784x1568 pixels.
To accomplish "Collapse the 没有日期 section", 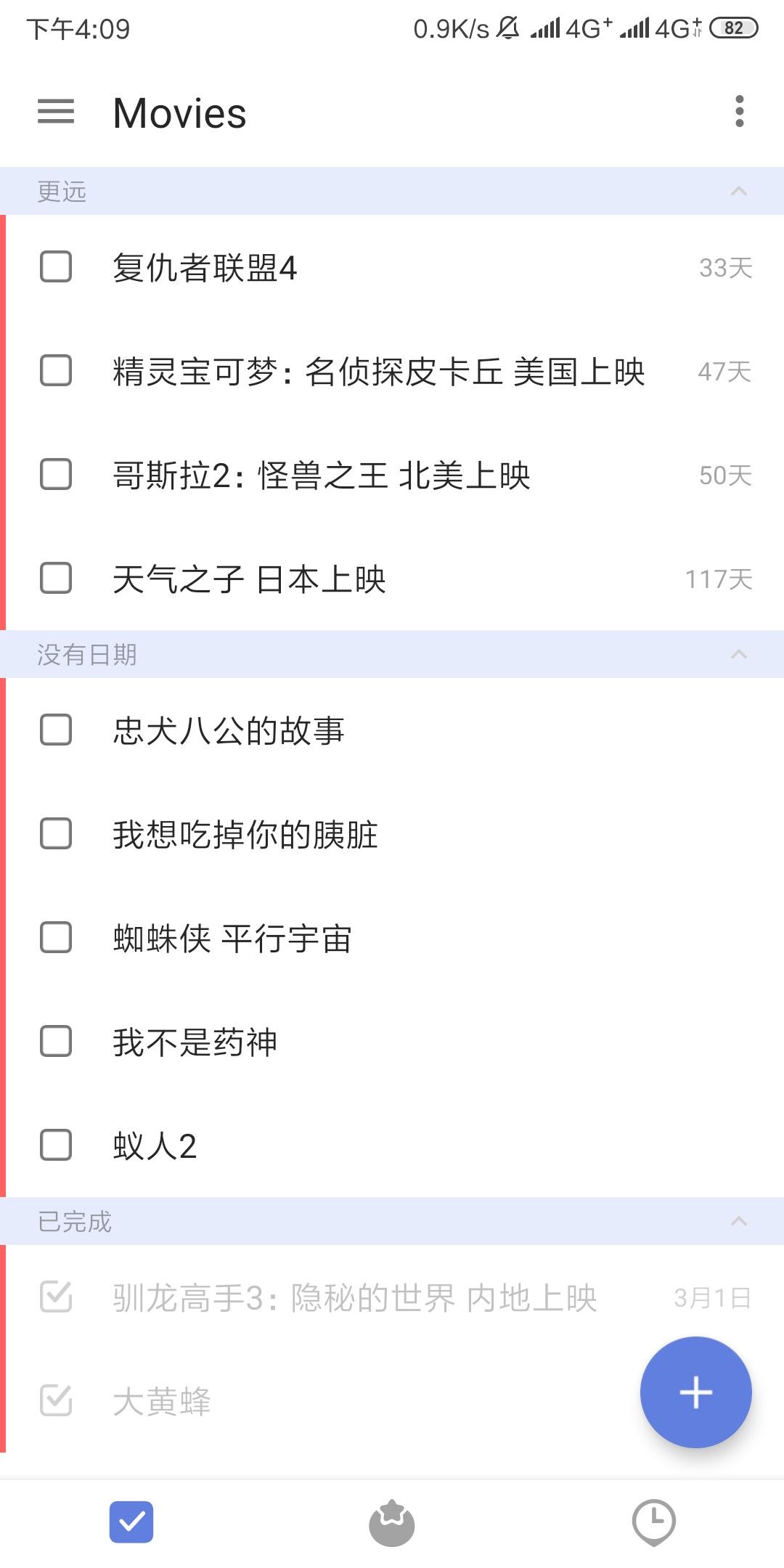I will click(738, 655).
